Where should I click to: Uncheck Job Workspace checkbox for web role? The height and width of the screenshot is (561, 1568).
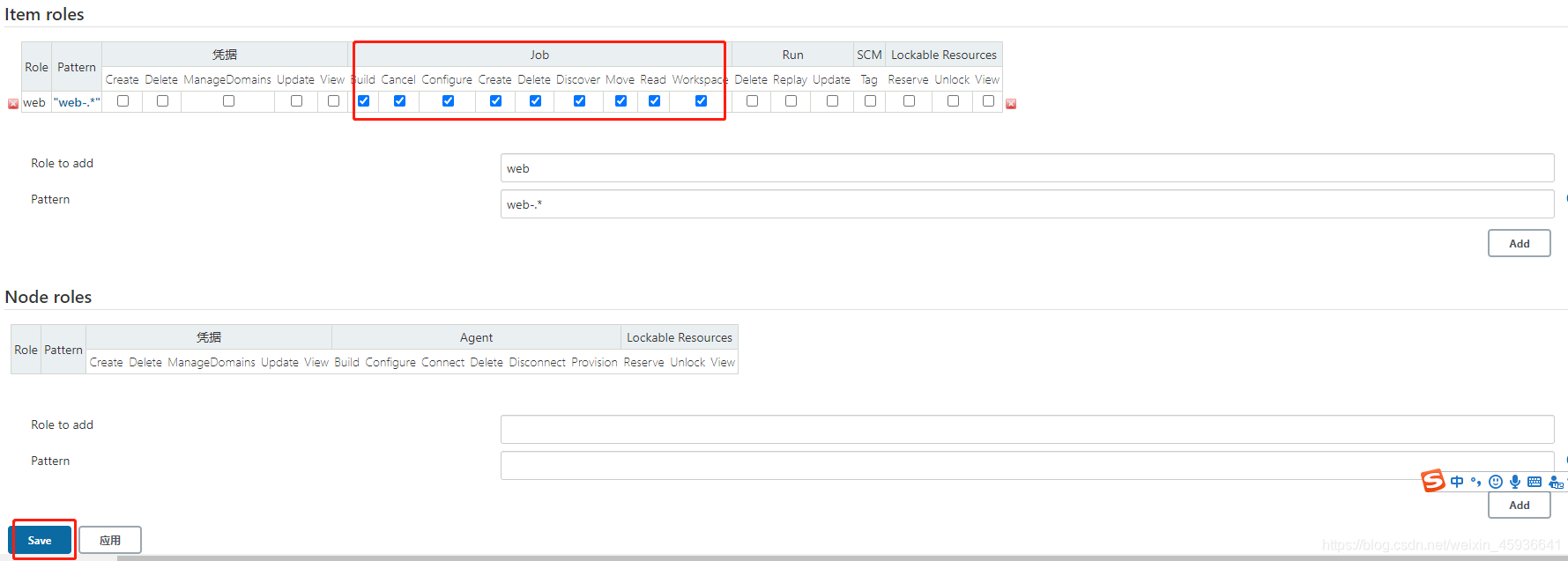point(702,101)
